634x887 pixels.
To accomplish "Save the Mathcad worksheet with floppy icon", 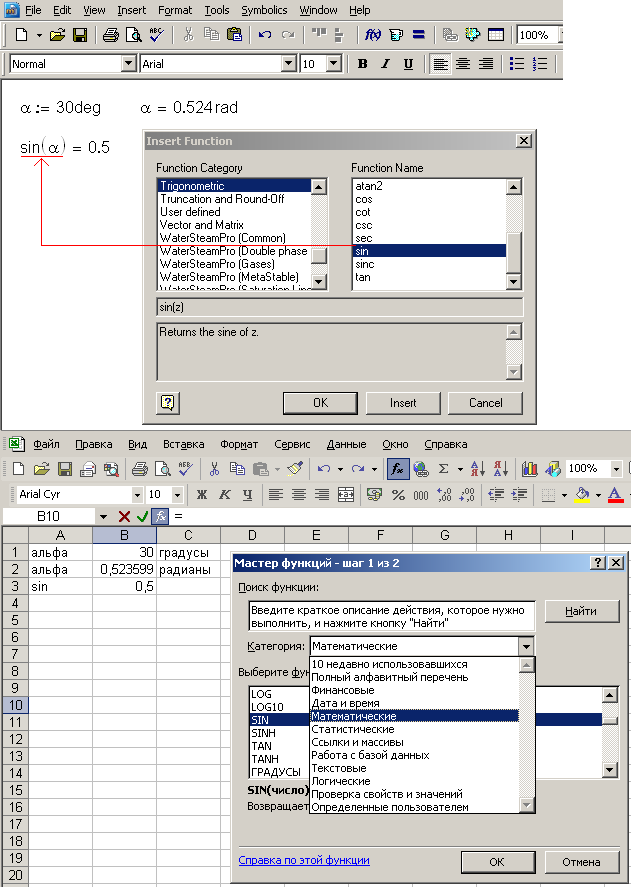I will tap(80, 35).
